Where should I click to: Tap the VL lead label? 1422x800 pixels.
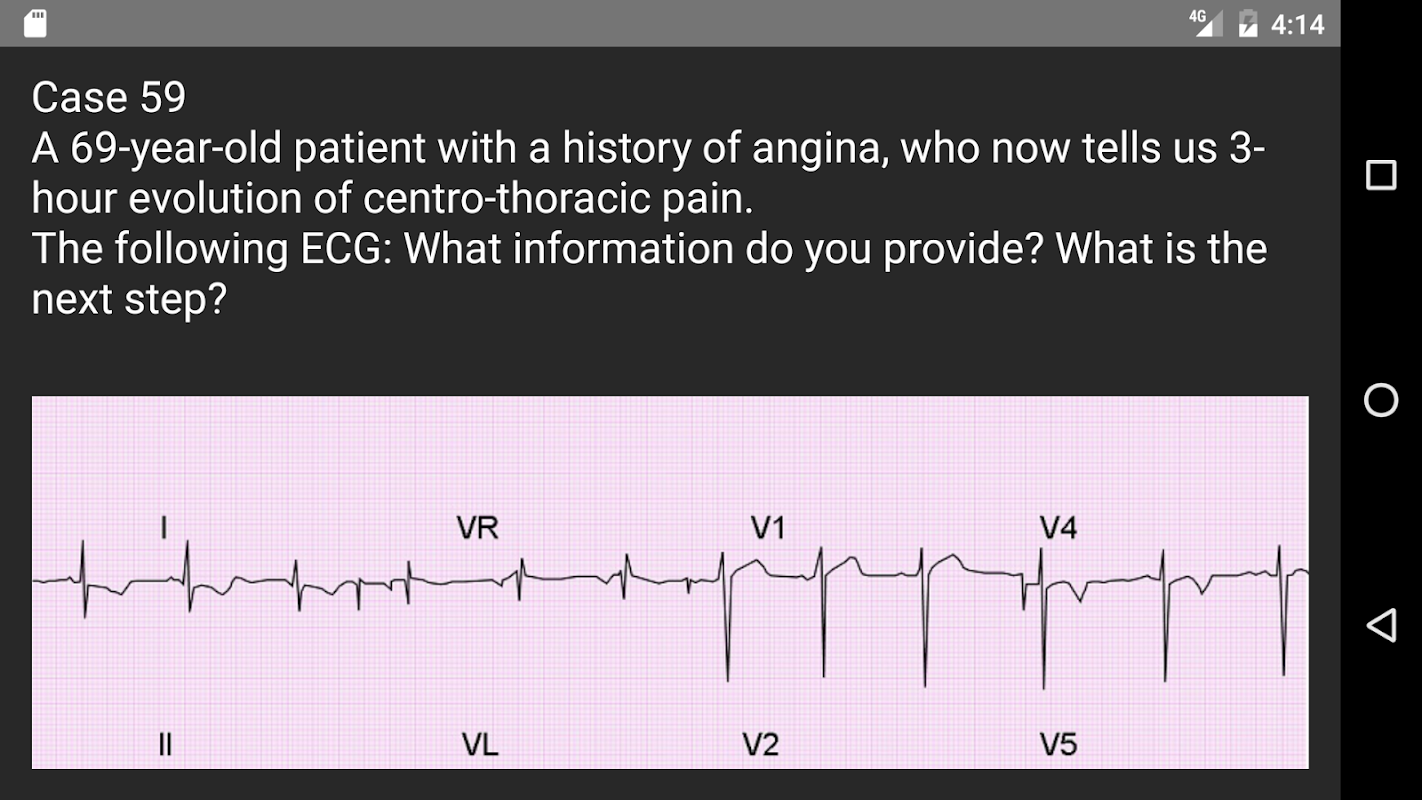click(x=480, y=745)
